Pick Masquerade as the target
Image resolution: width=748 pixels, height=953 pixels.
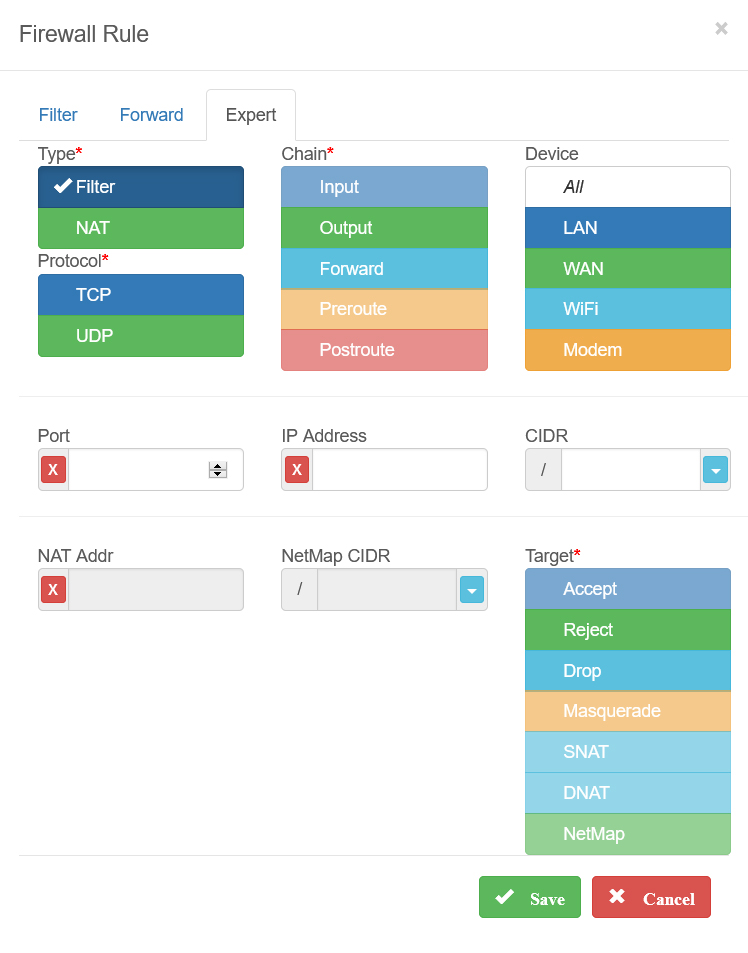click(628, 711)
